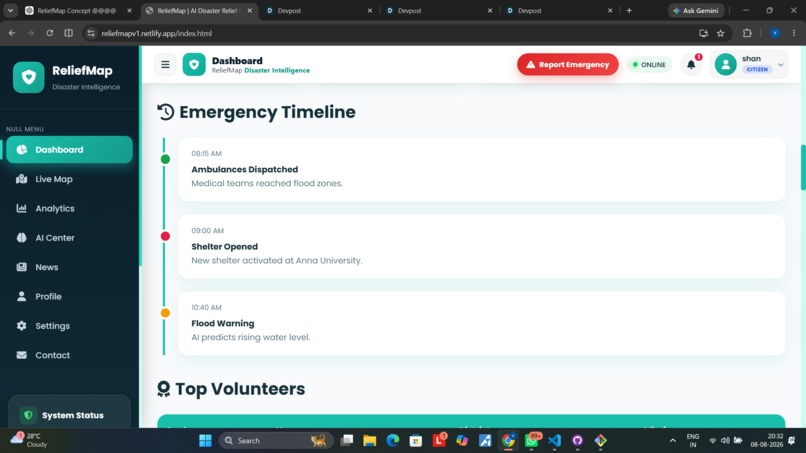Open VS Code from taskbar
This screenshot has height=453, width=806.
[554, 441]
